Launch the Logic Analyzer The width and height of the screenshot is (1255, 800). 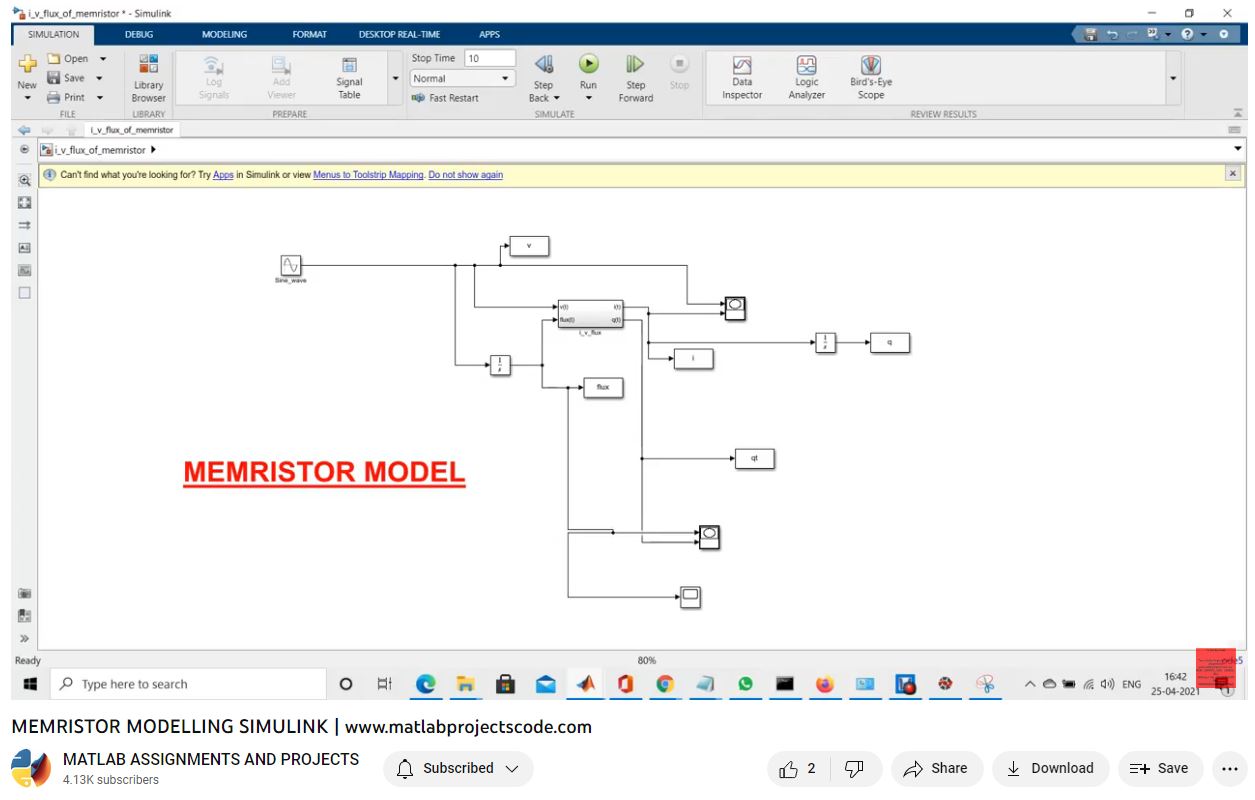click(806, 77)
